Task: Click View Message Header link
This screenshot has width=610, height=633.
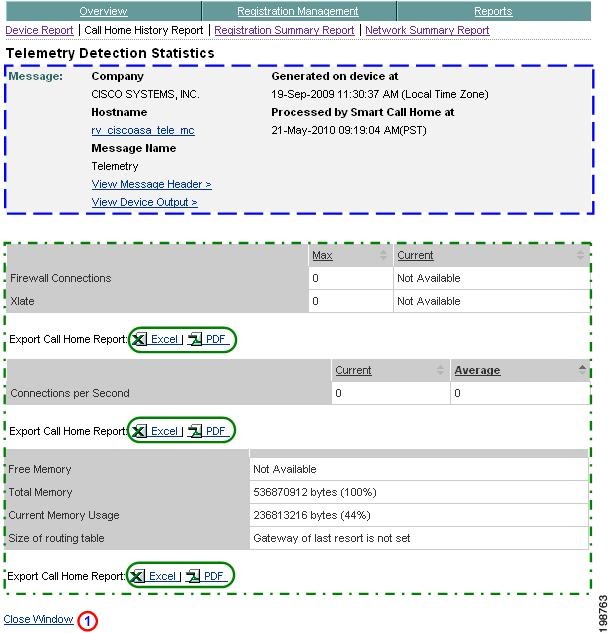Action: click(151, 184)
